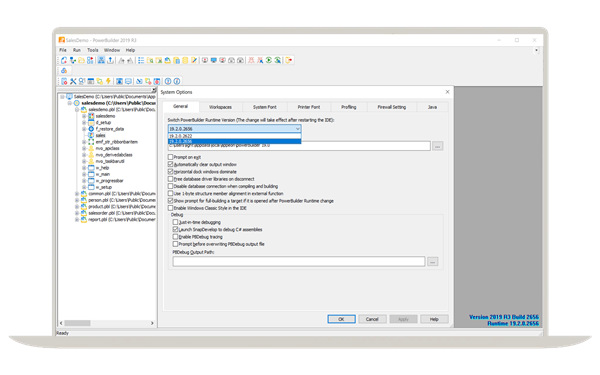Open the Tools menu

[x=93, y=50]
